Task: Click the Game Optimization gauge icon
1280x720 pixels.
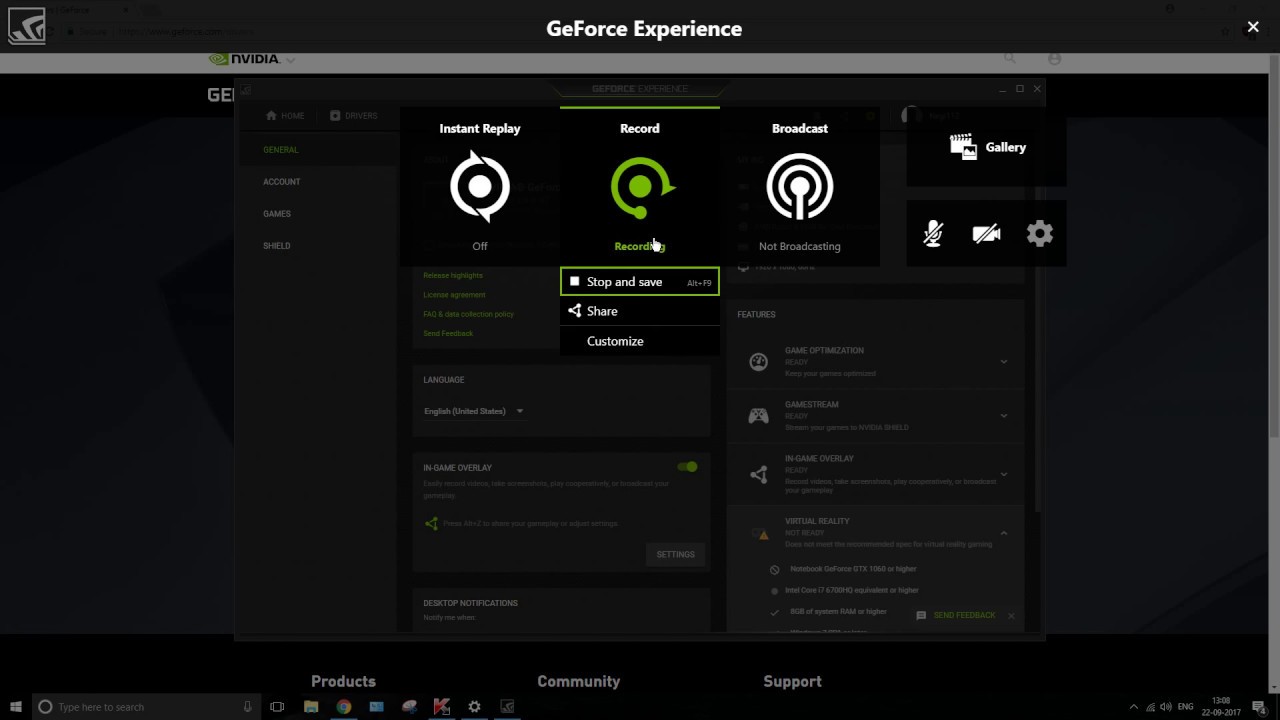Action: pyautogui.click(x=759, y=361)
